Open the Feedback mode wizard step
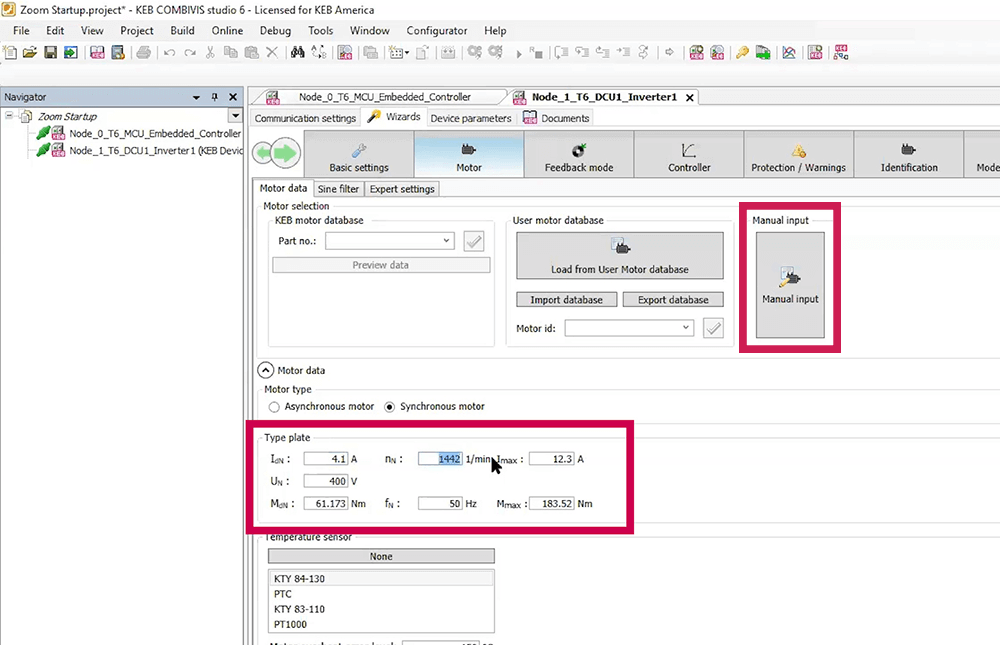This screenshot has height=645, width=1000. [579, 154]
